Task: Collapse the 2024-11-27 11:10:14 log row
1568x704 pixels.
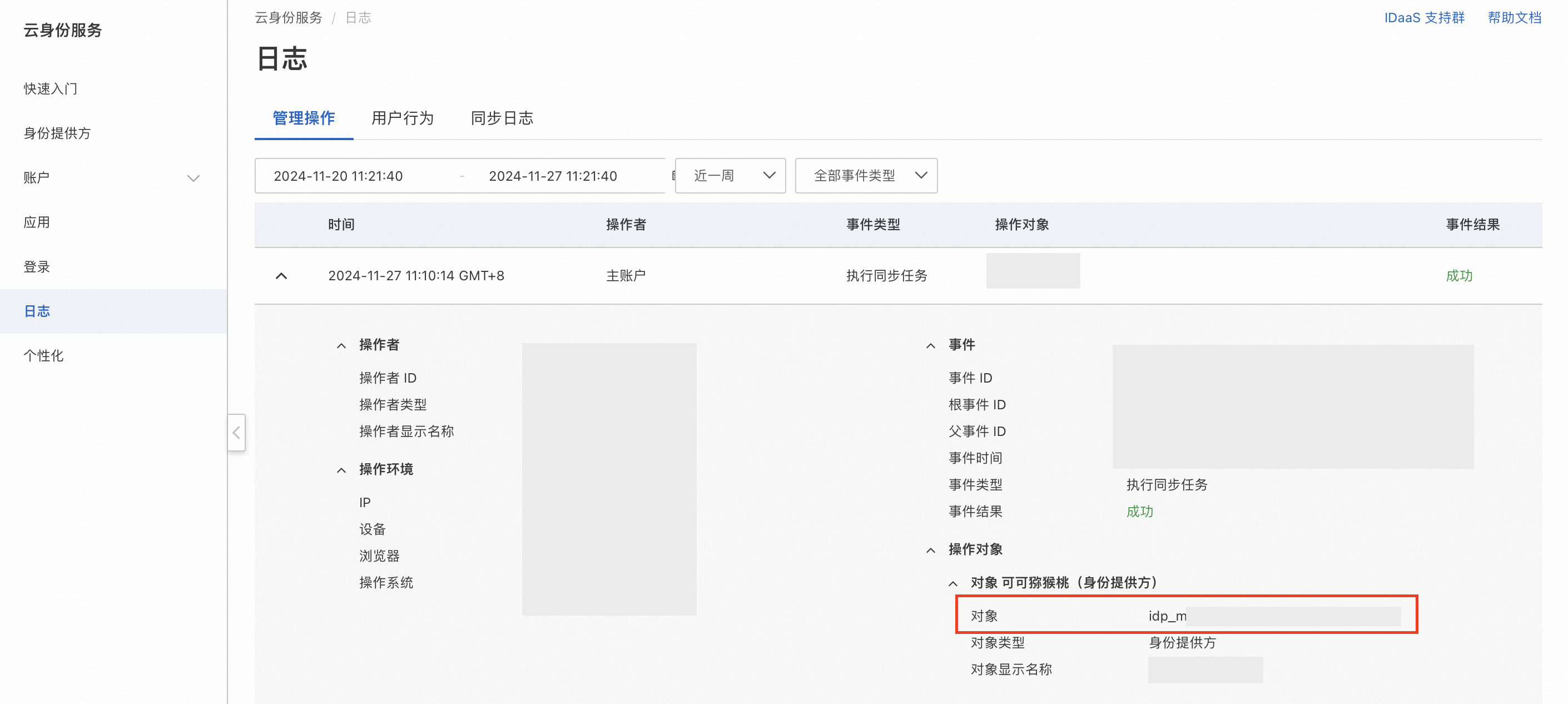Action: [x=281, y=276]
